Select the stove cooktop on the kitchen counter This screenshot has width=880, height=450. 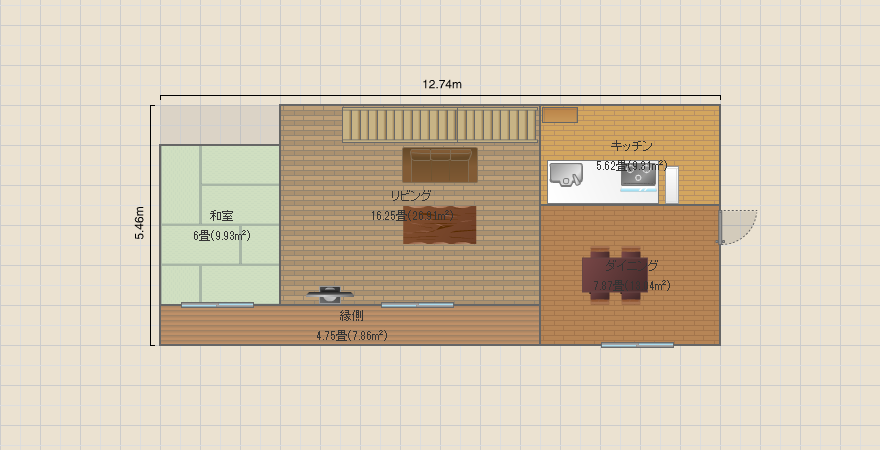tap(639, 177)
